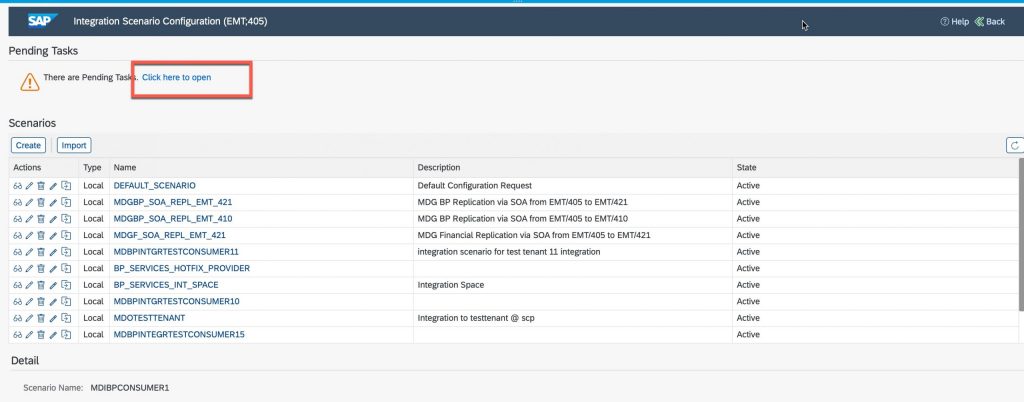Delete MDBPINTEGRTESTCONSUMER15 with trash icon

coord(40,335)
